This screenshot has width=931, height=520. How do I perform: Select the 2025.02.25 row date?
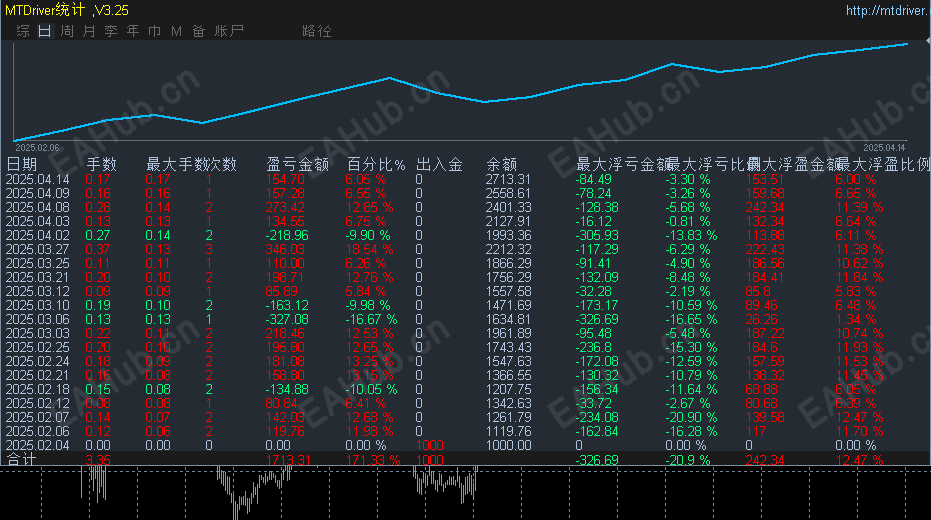pos(37,347)
